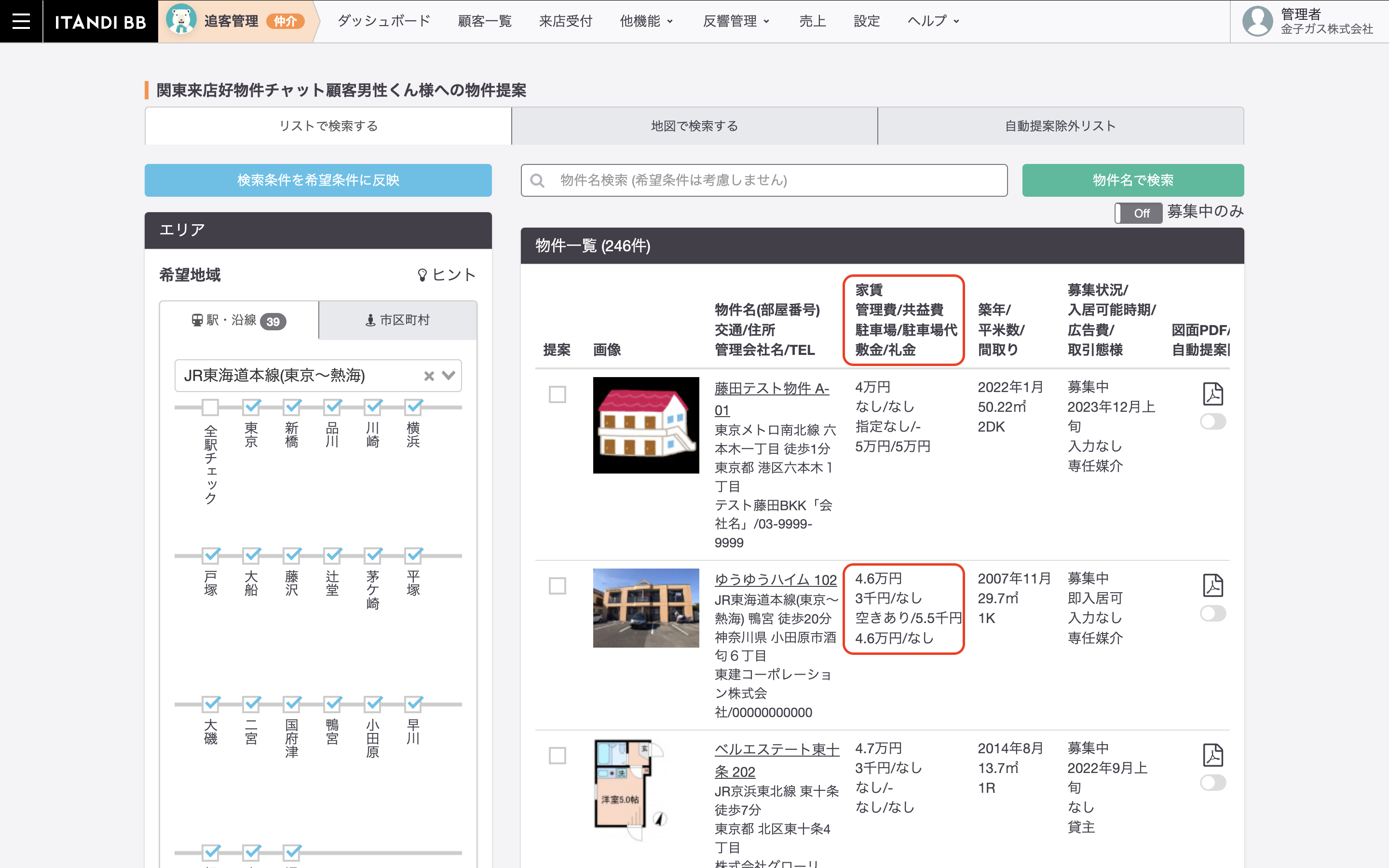Open PDF icon for 藤田テスト物件 A-01
The image size is (1389, 868).
[1213, 394]
